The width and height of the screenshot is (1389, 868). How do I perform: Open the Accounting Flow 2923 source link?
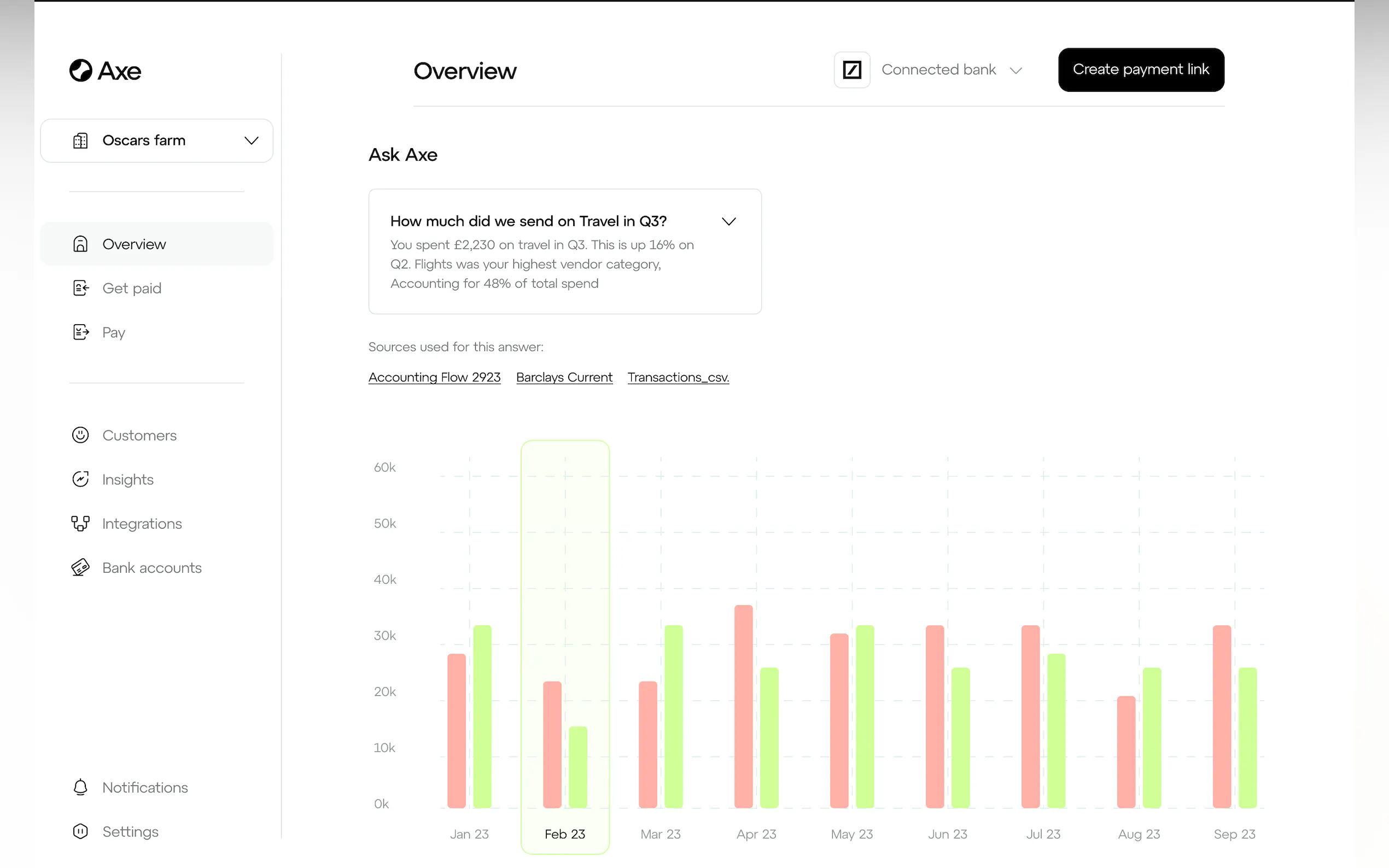point(434,377)
